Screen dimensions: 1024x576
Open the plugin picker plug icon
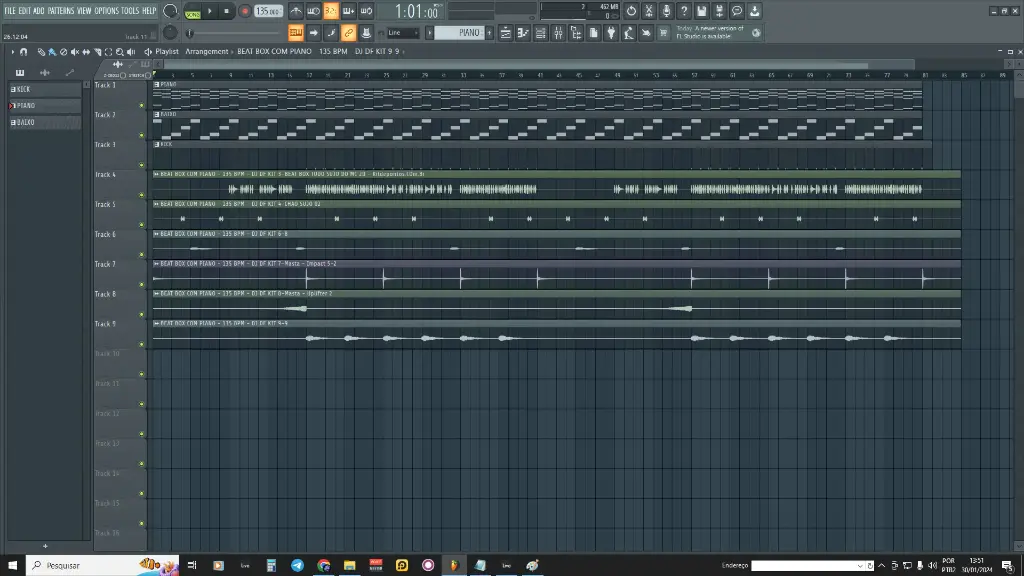pyautogui.click(x=611, y=33)
